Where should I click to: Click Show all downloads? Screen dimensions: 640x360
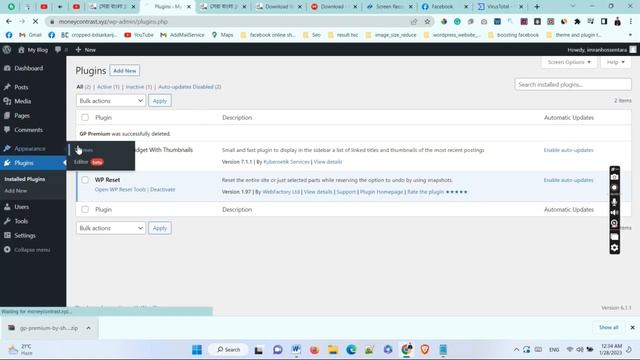pyautogui.click(x=609, y=328)
